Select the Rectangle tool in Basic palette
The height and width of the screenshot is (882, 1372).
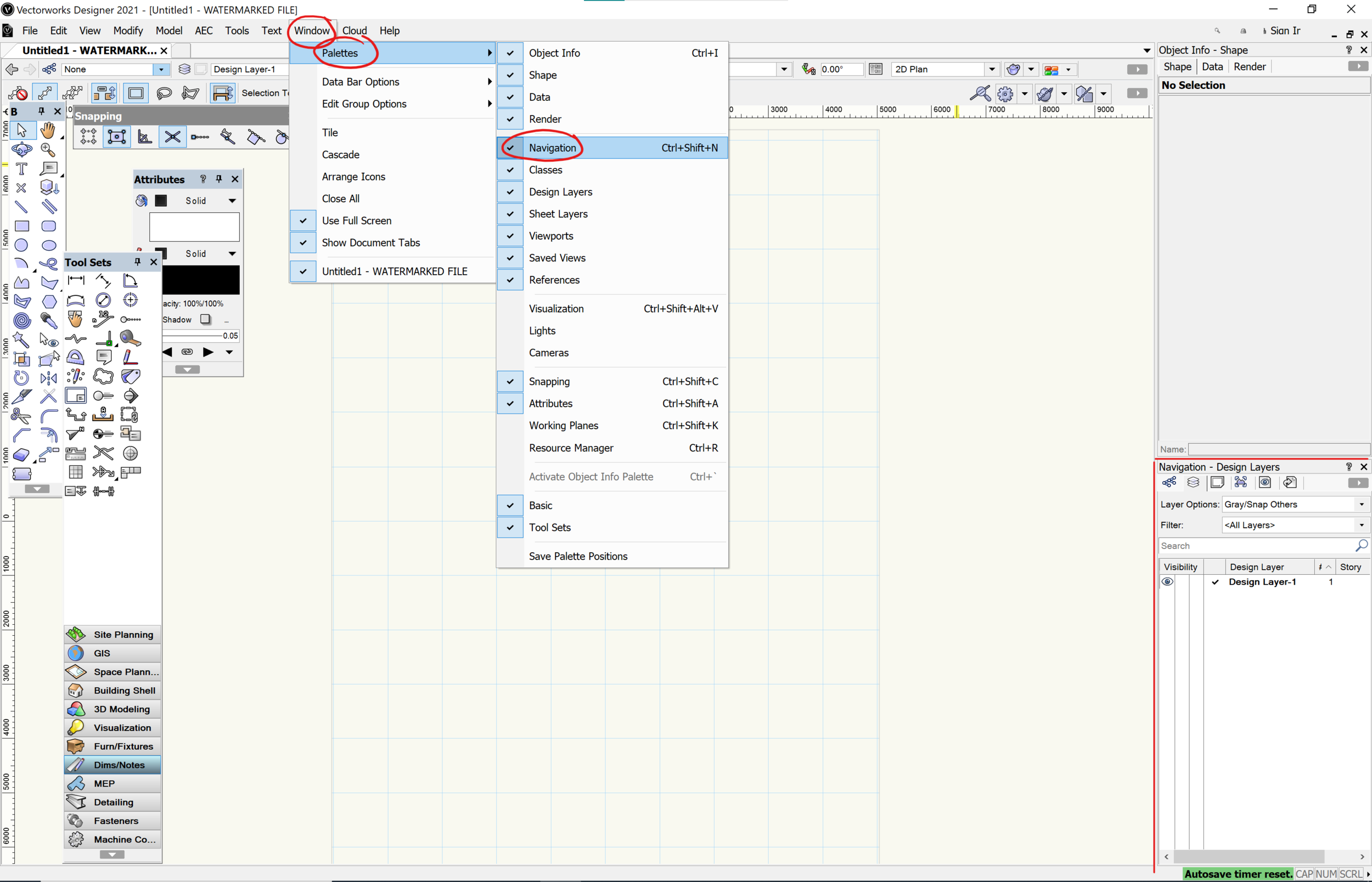[22, 225]
